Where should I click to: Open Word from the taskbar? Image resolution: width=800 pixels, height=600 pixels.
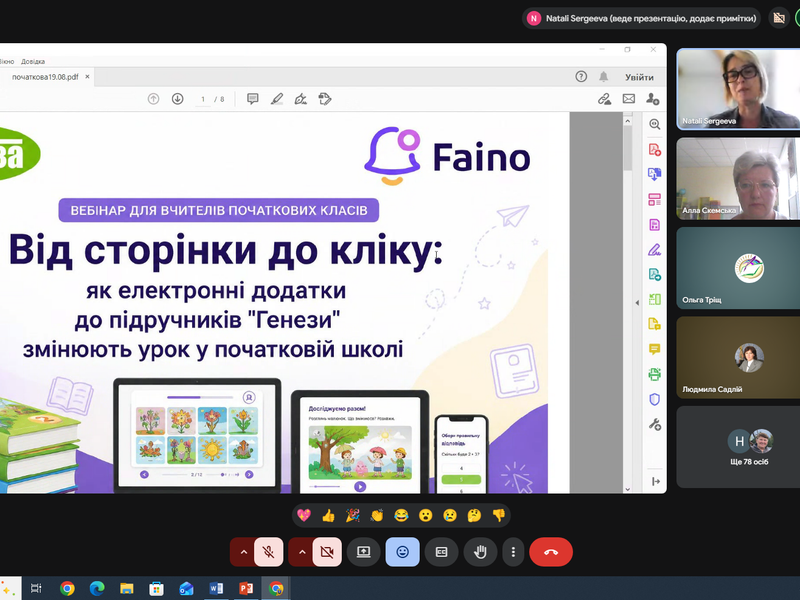pyautogui.click(x=216, y=588)
